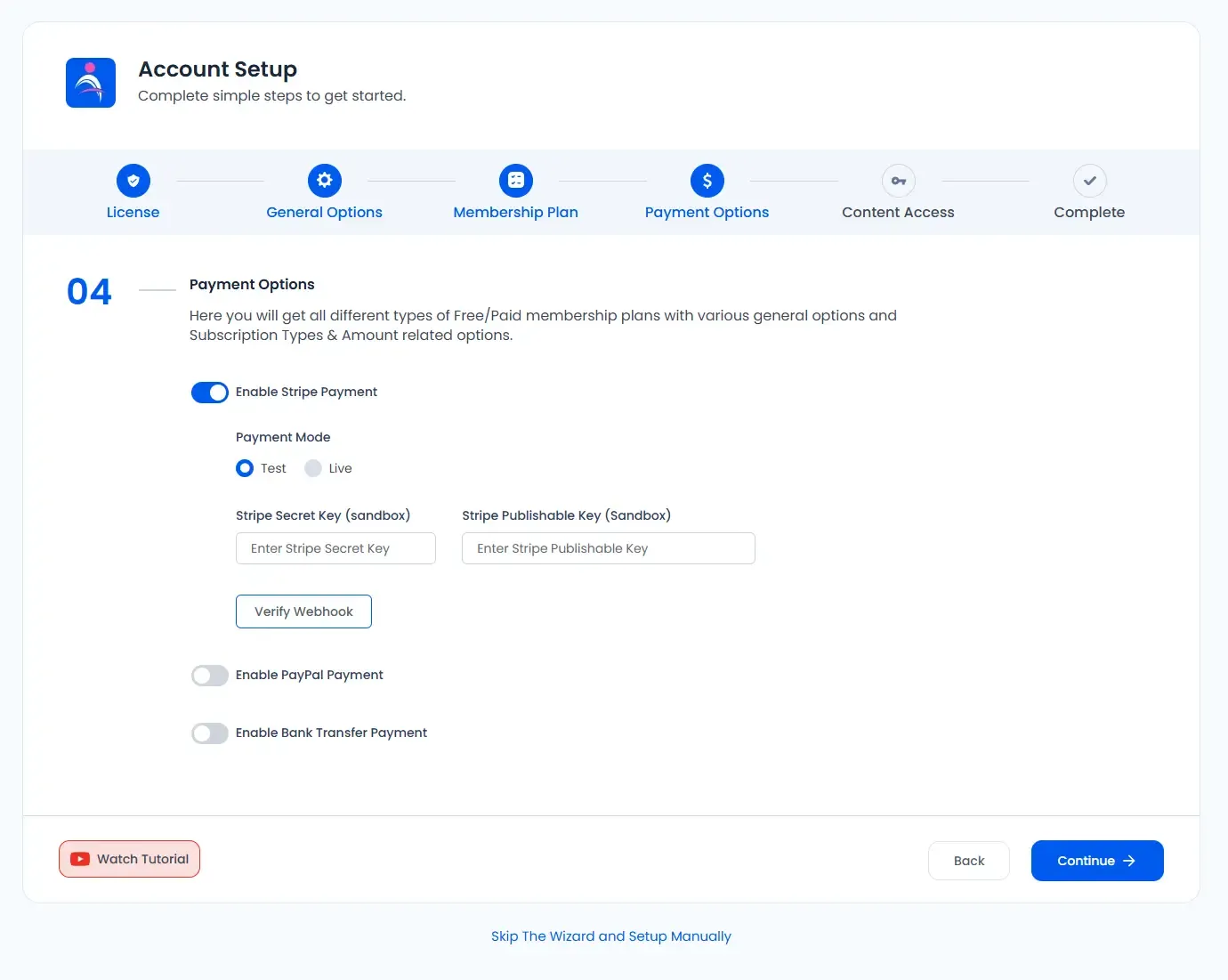Disable Stripe Payment
The image size is (1228, 980).
209,392
